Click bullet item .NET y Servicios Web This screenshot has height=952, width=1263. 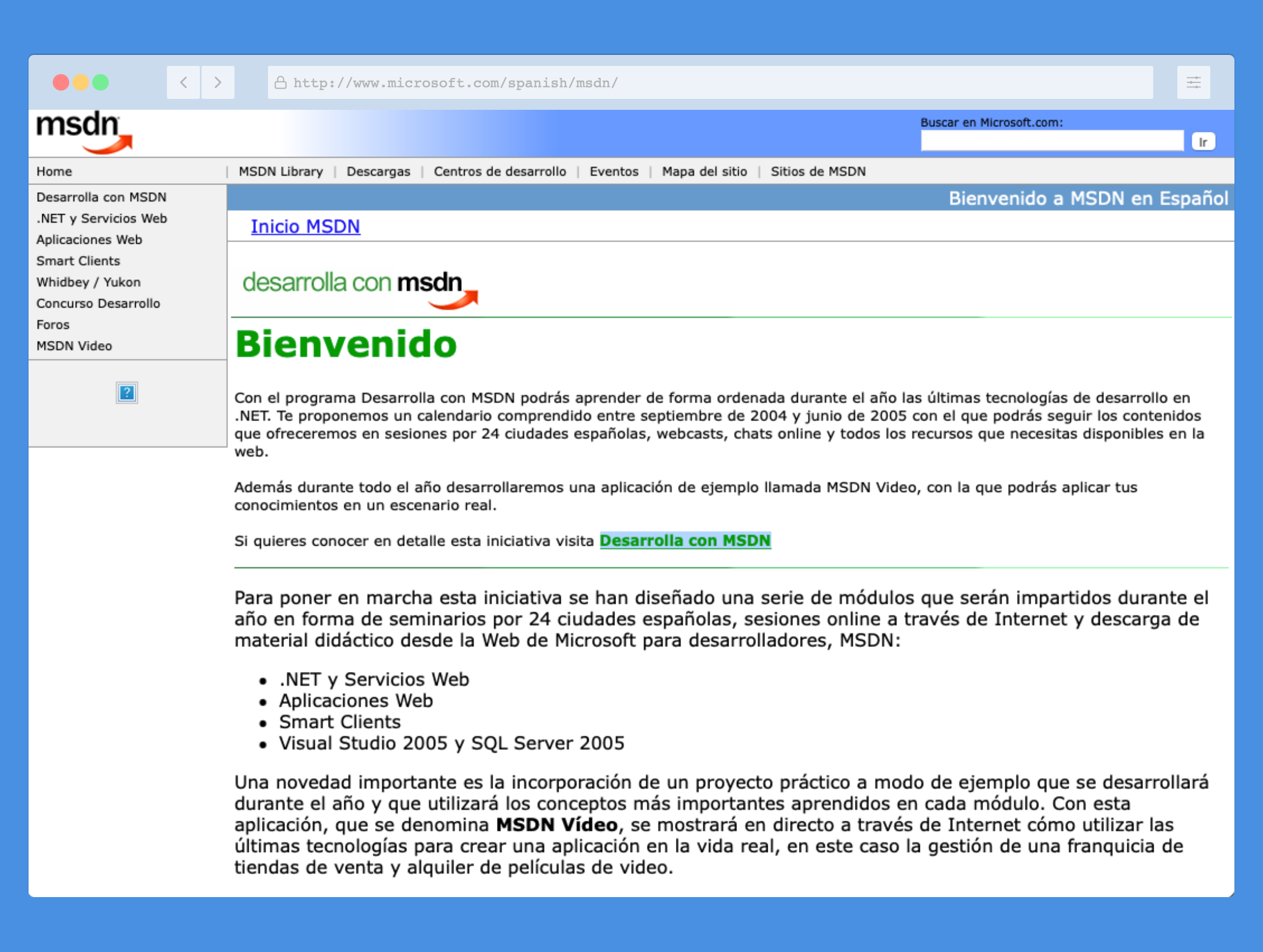374,679
